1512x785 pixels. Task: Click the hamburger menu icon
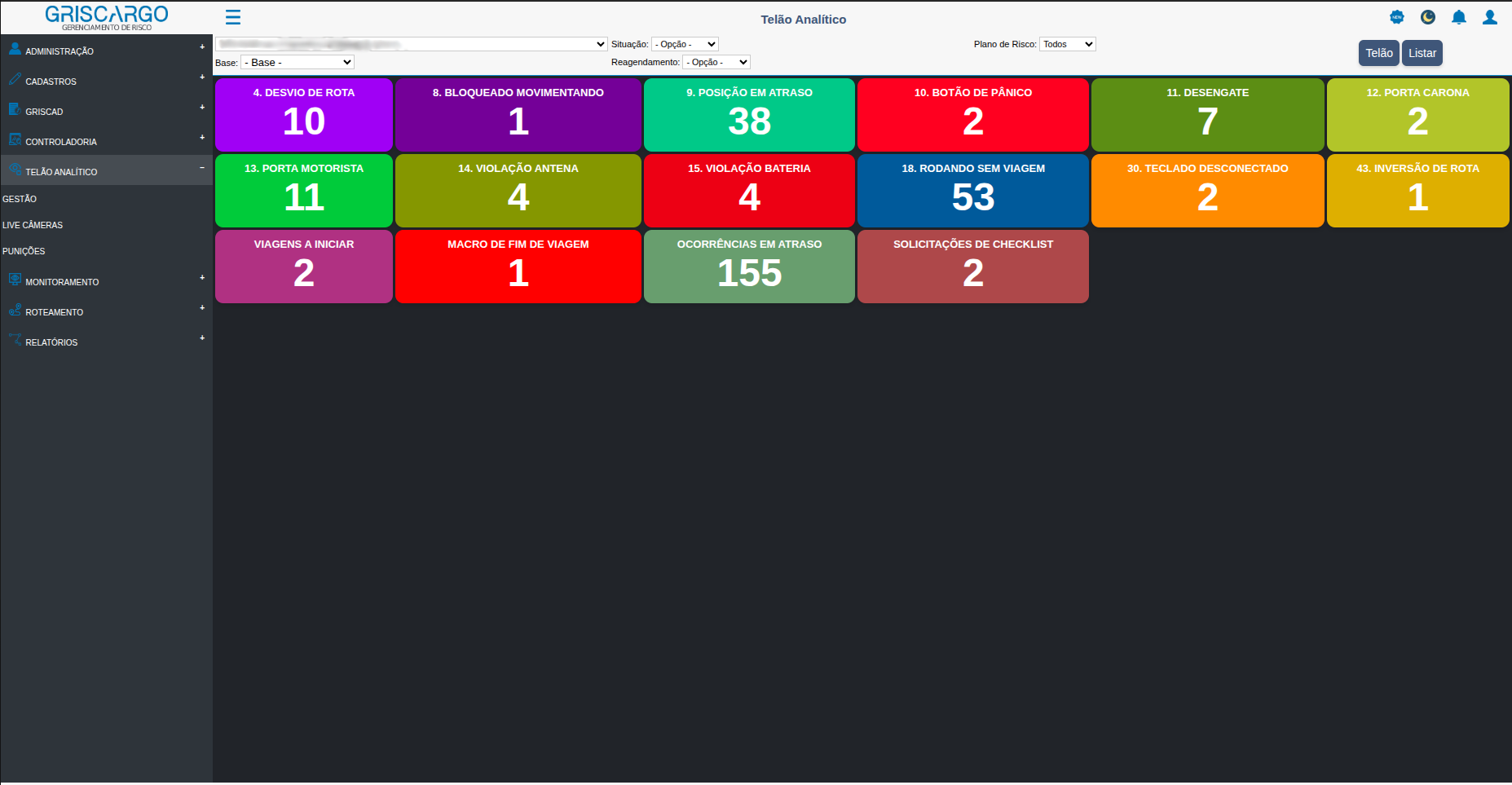point(233,17)
